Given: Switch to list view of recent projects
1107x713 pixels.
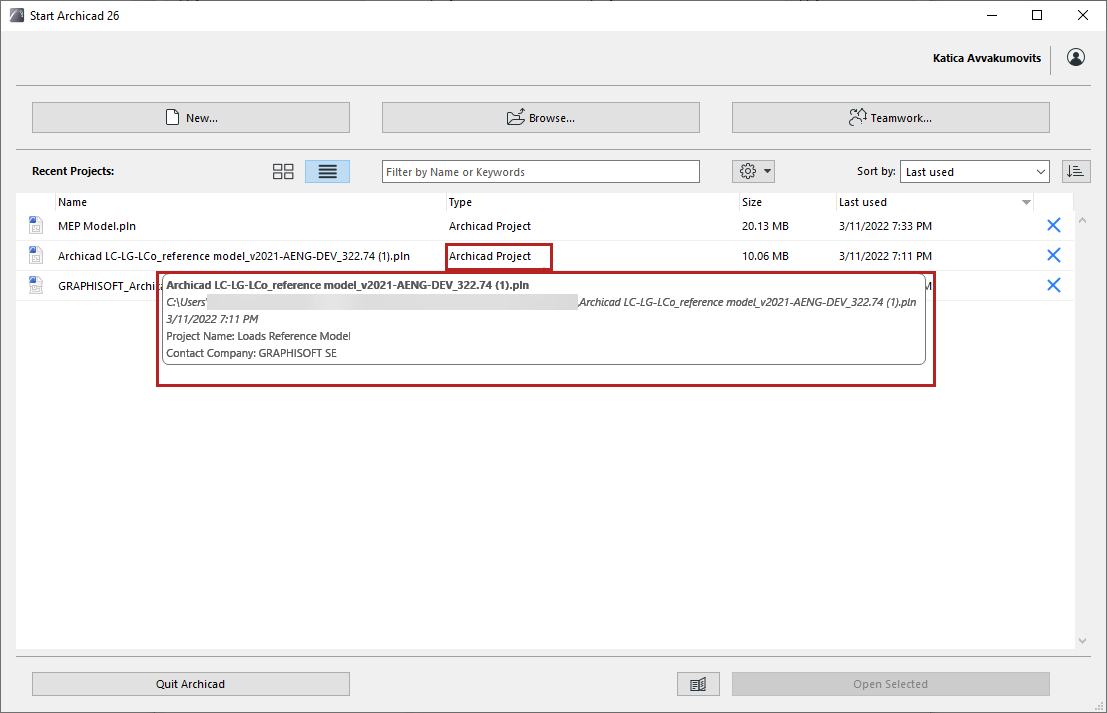Looking at the screenshot, I should (x=327, y=172).
